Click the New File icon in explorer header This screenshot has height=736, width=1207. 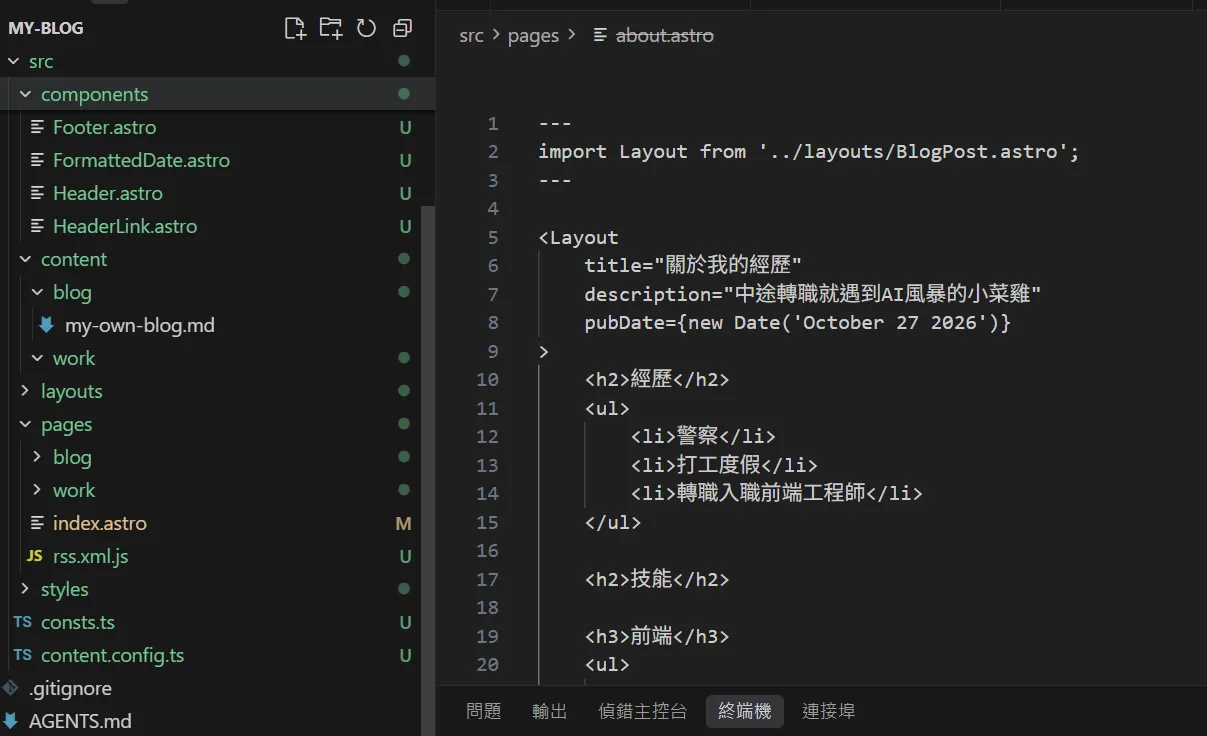(x=295, y=28)
